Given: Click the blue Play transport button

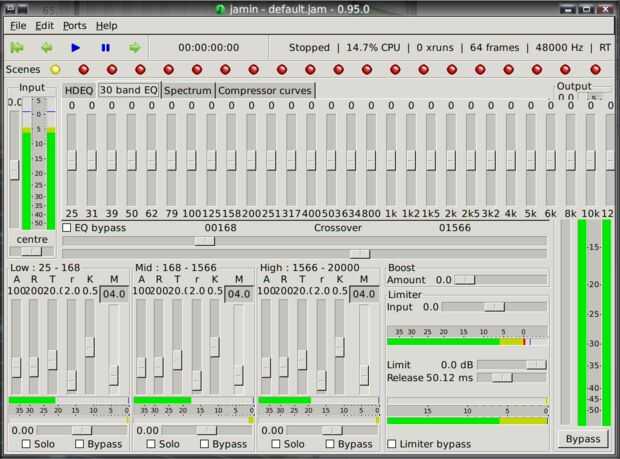Looking at the screenshot, I should 75,47.
